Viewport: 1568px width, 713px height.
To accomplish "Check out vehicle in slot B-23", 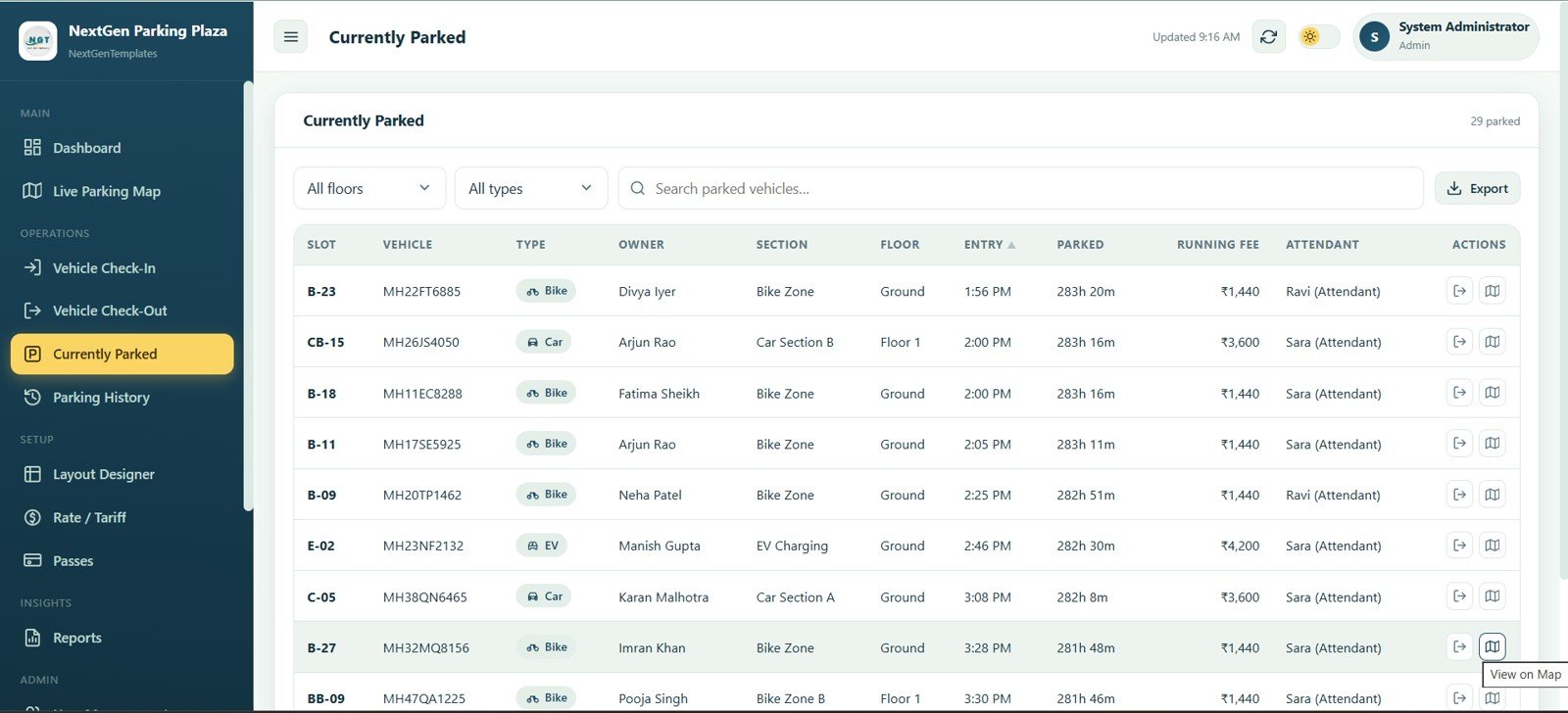I will coord(1459,291).
